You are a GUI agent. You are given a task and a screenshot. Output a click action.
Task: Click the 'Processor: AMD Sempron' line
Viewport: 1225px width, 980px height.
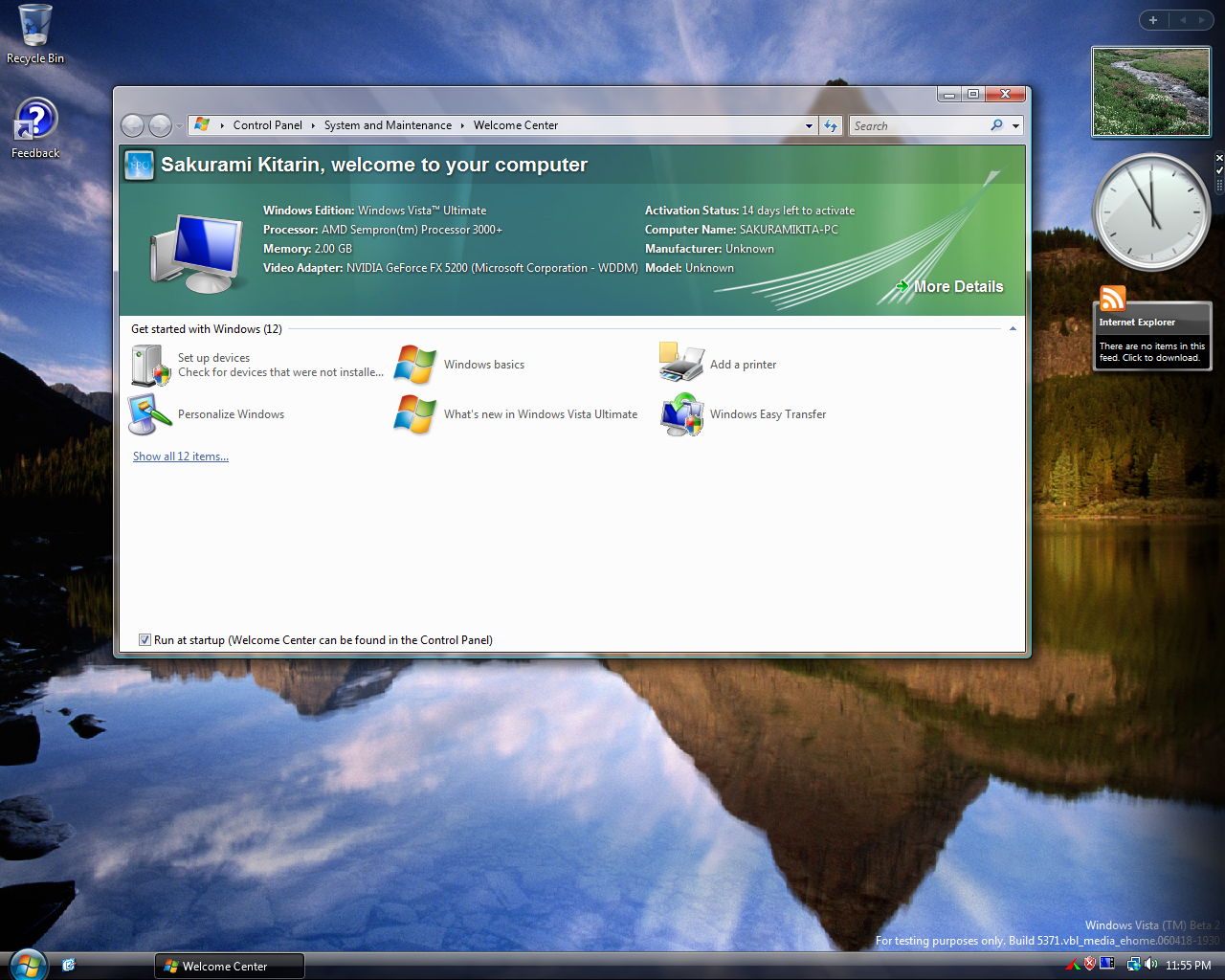coord(383,230)
